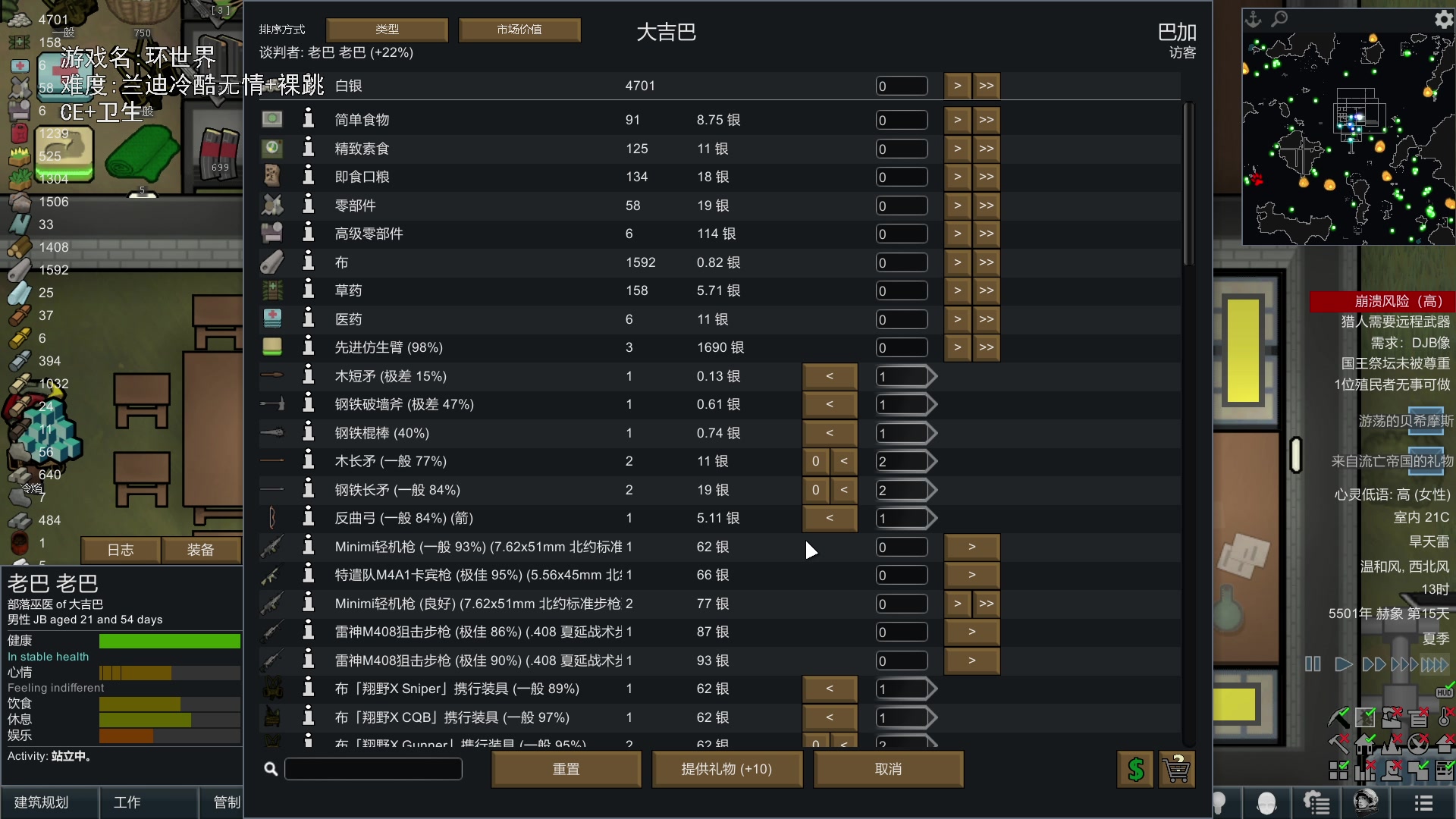Viewport: 1456px width, 819px height.
Task: Open the shopping cart icon in trade window
Action: tap(1176, 770)
